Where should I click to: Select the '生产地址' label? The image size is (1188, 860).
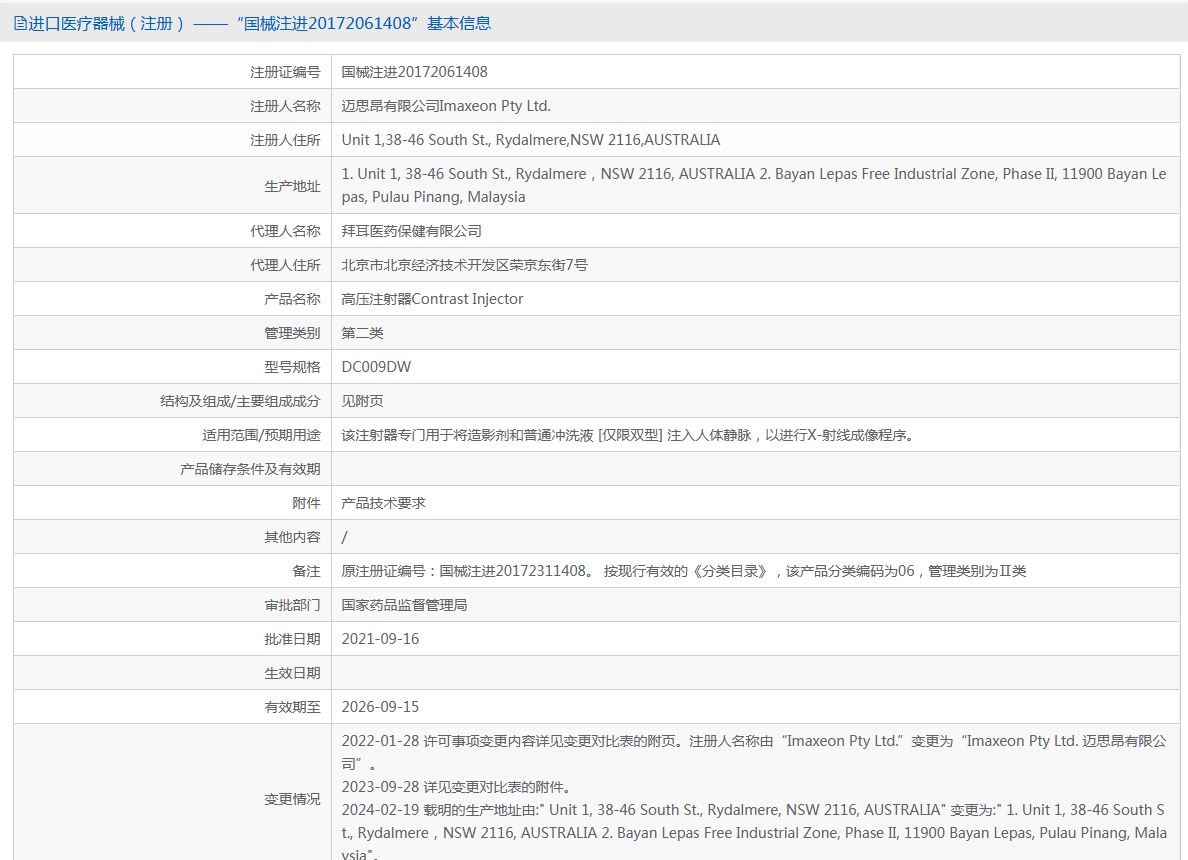pyautogui.click(x=292, y=186)
